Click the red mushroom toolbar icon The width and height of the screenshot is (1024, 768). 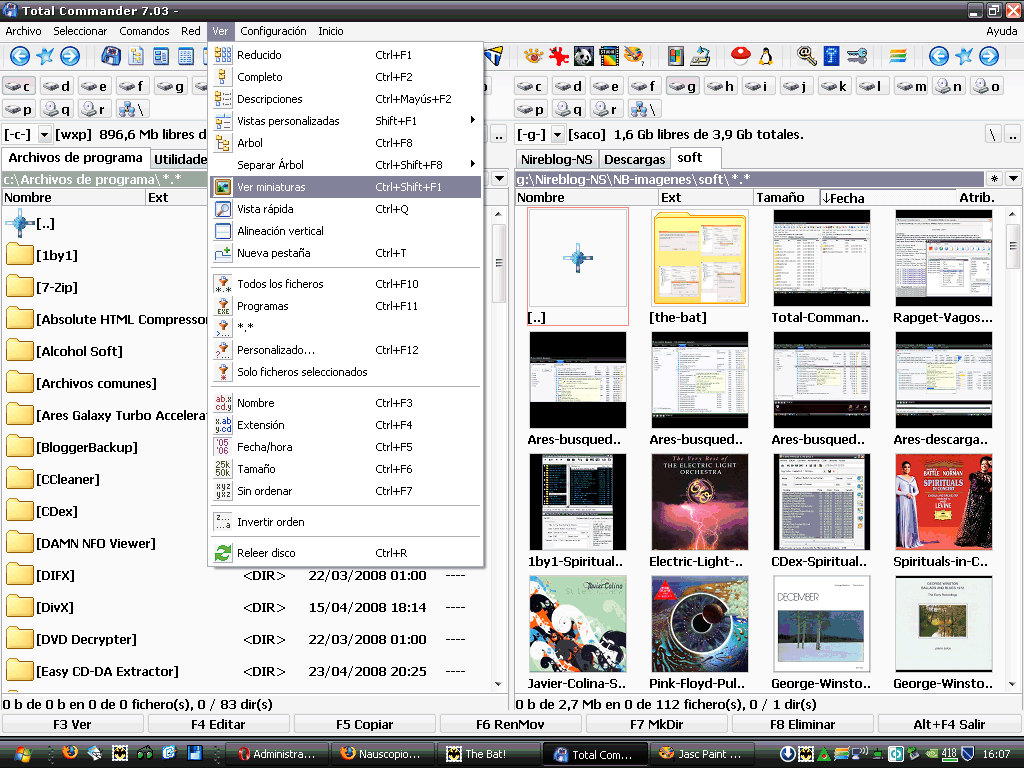tap(740, 56)
